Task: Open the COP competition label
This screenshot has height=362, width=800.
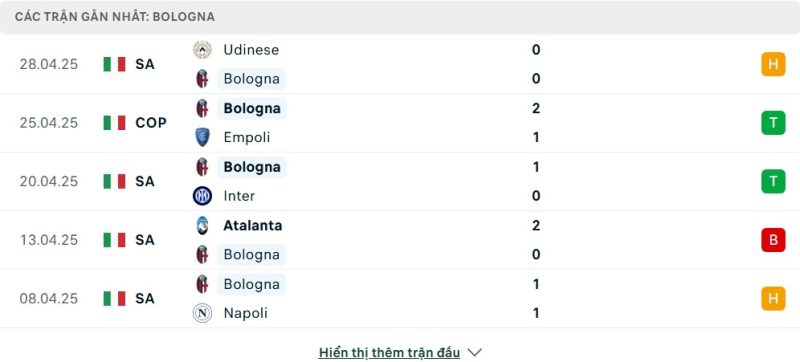Action: click(x=151, y=123)
